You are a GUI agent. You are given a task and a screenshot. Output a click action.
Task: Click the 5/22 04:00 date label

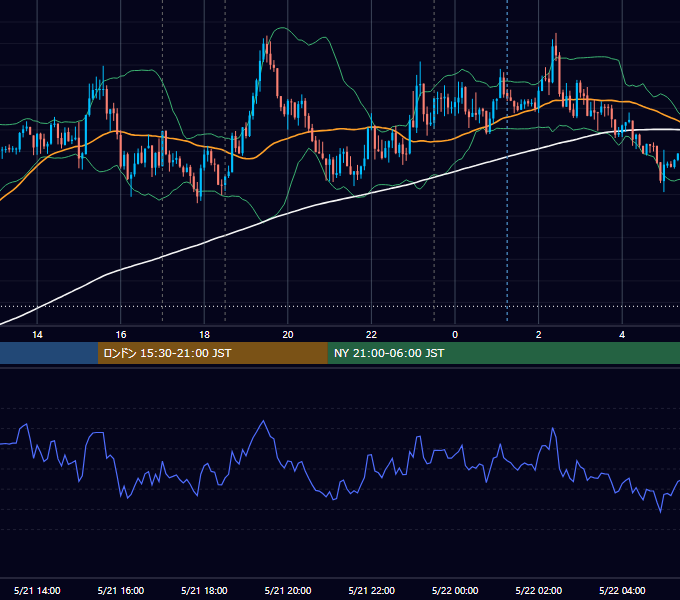point(622,590)
